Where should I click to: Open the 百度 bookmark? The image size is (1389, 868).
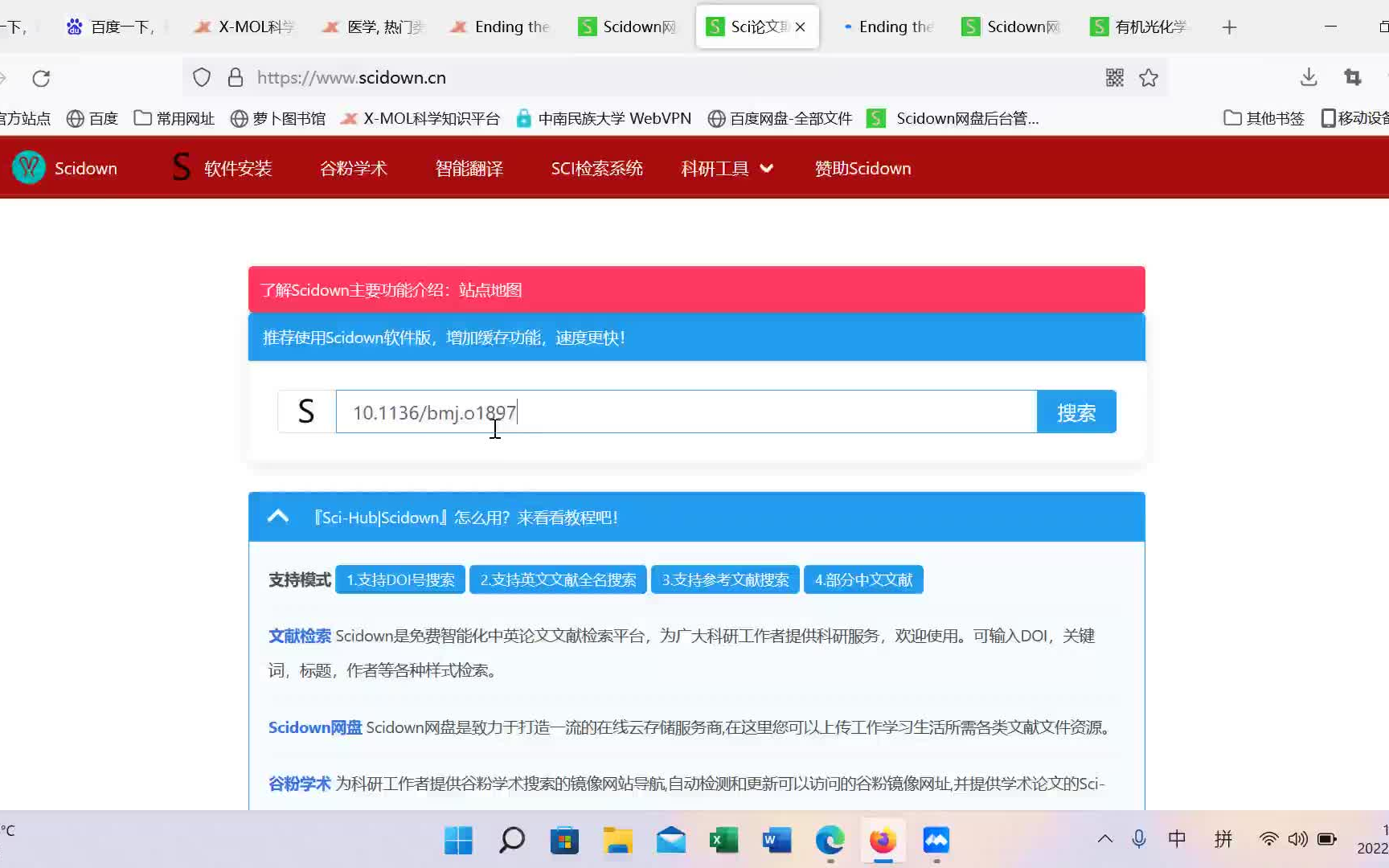click(x=92, y=118)
